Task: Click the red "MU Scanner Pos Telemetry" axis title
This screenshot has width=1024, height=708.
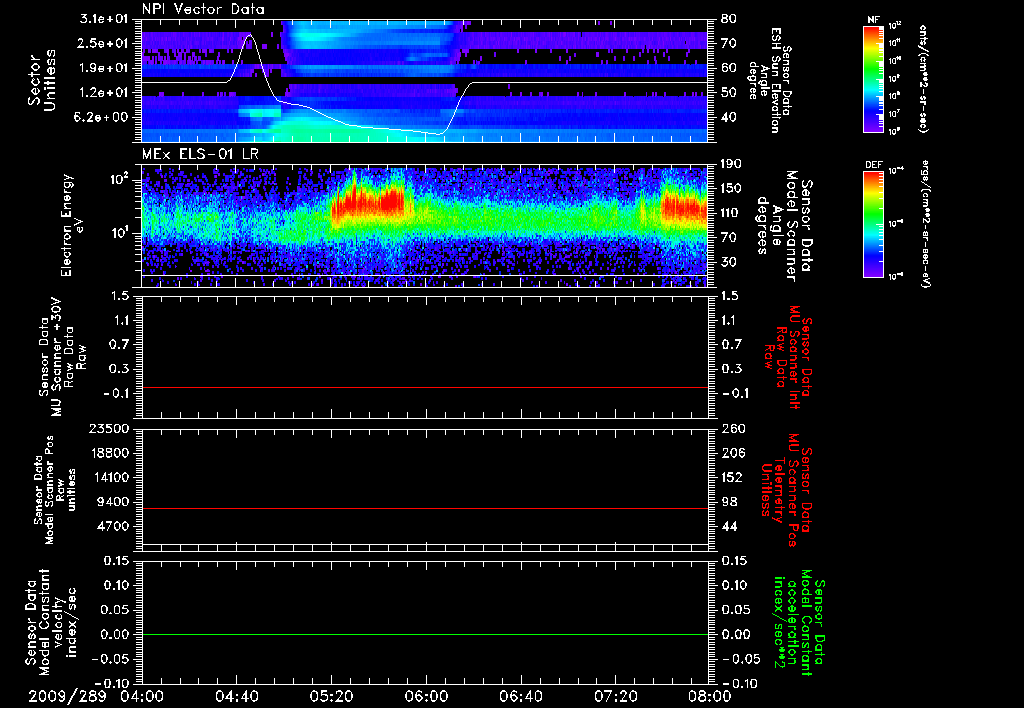Action: click(x=786, y=490)
